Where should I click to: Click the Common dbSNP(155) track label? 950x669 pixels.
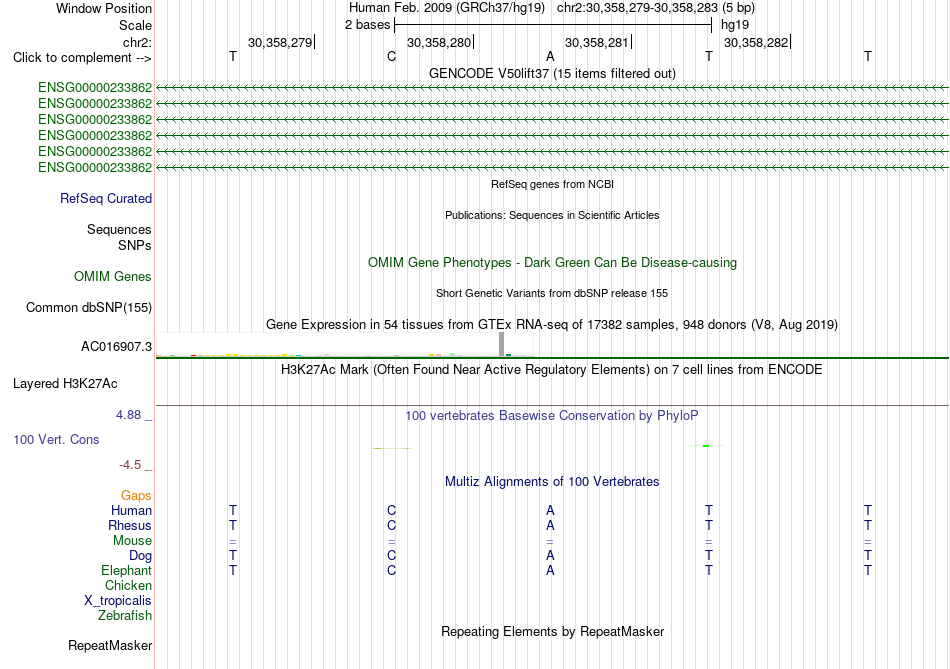[x=89, y=307]
